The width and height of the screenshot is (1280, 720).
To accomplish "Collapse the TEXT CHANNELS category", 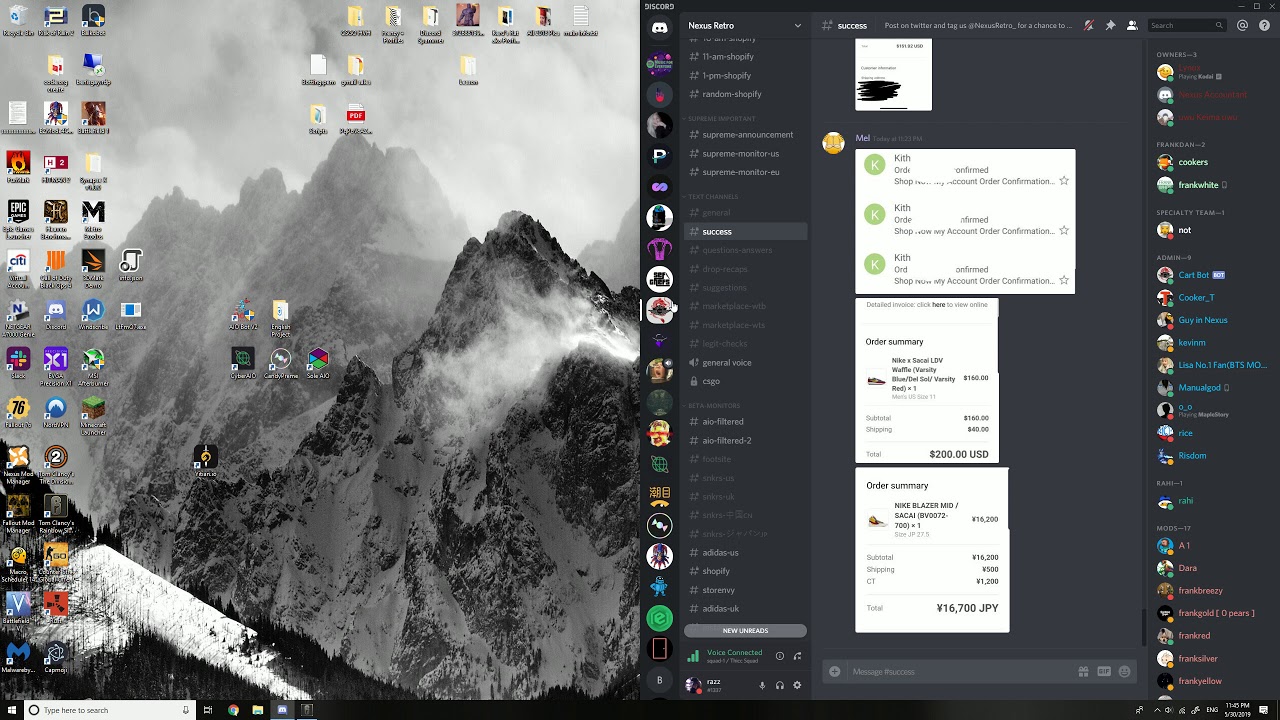I will 713,196.
